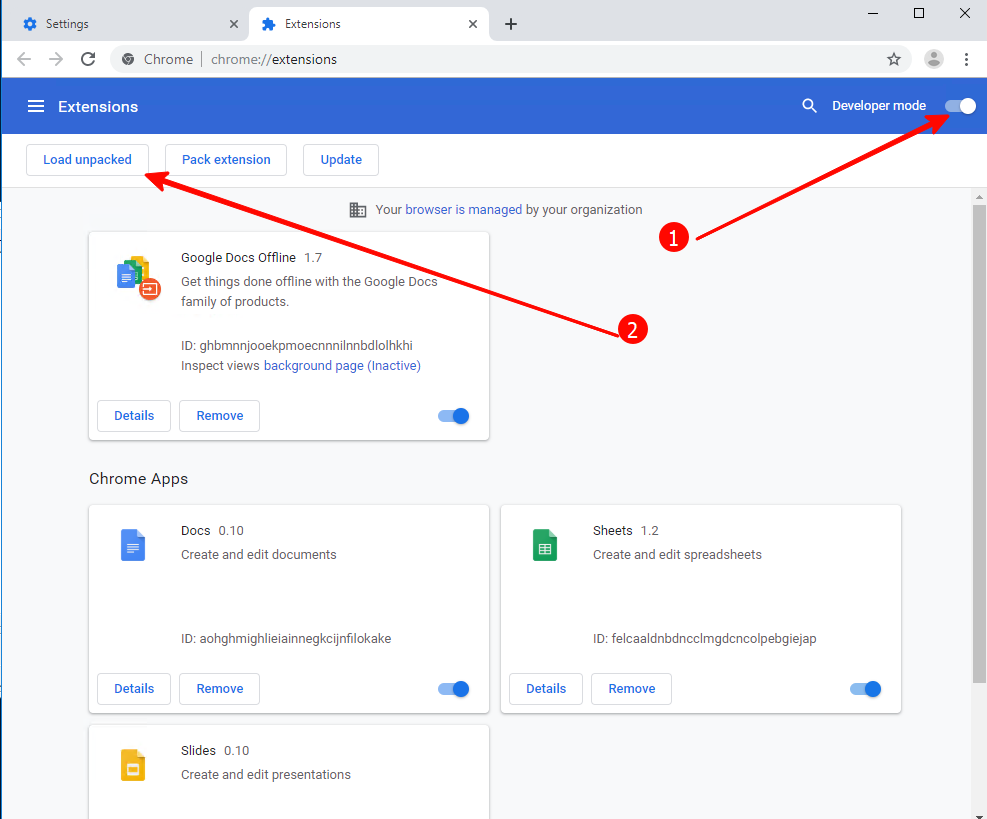Click the Sheets app icon
Image resolution: width=987 pixels, height=819 pixels.
(544, 545)
